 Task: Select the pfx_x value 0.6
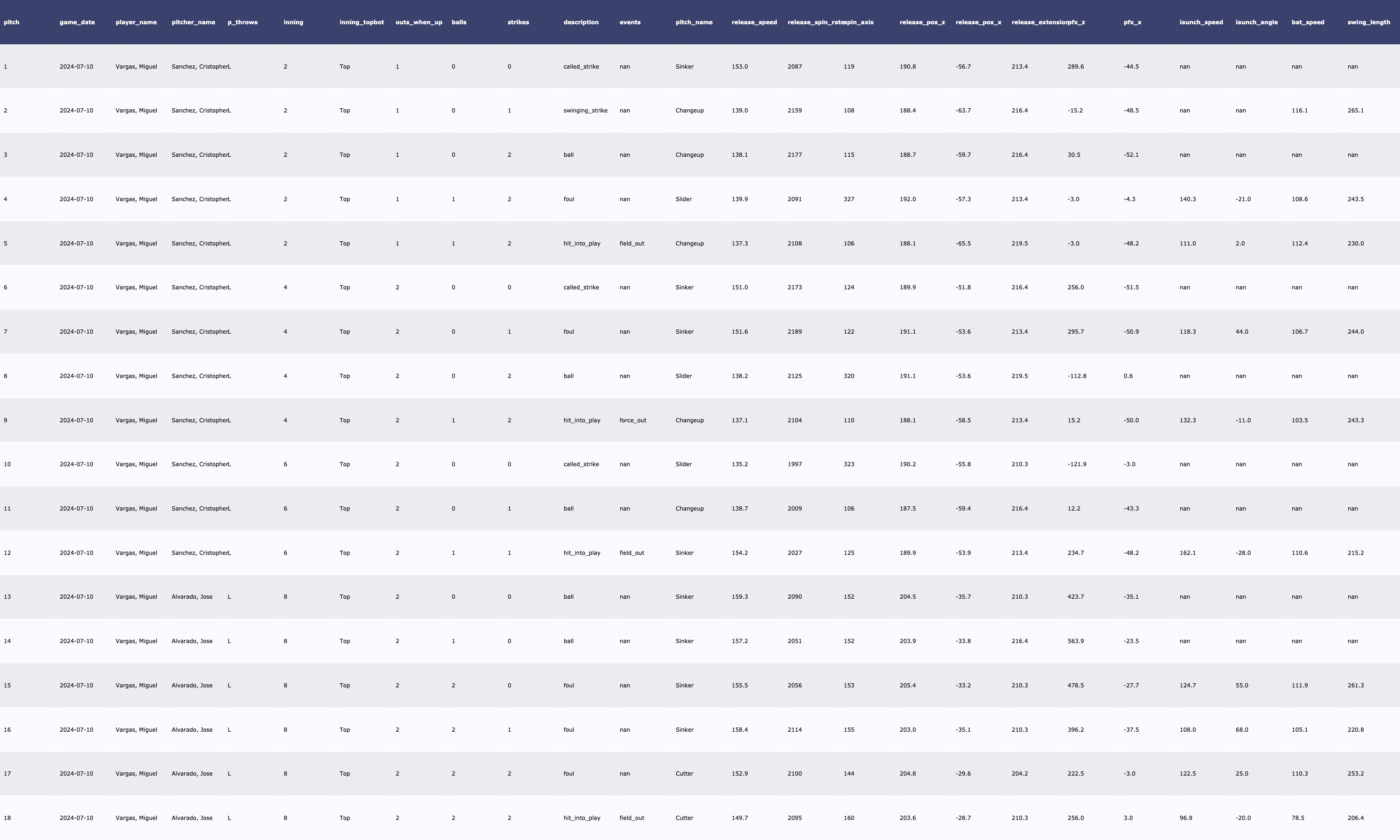click(x=1128, y=376)
